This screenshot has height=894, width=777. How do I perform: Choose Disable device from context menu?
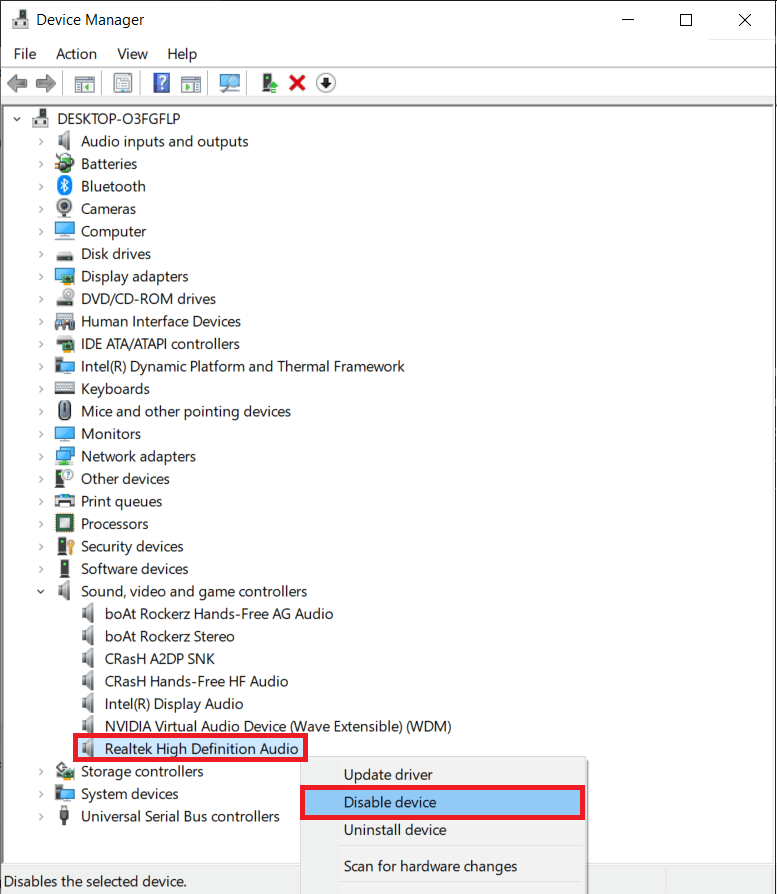click(390, 802)
